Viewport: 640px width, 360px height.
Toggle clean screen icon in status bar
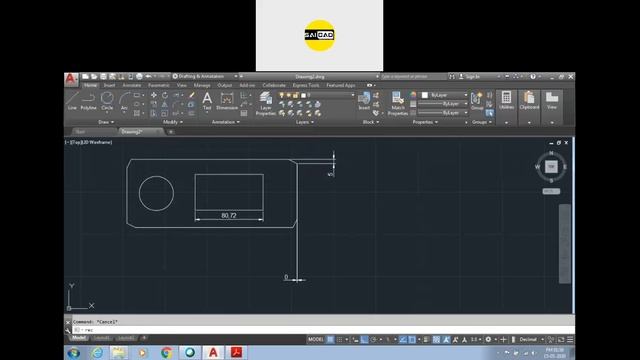click(561, 339)
